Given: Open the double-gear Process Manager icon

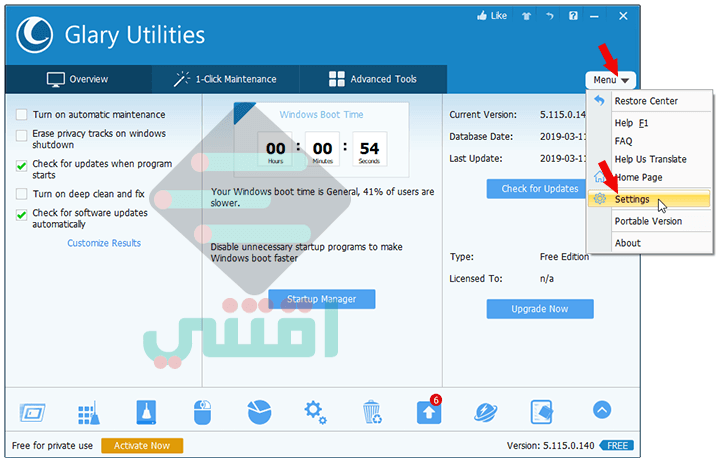Looking at the screenshot, I should (315, 412).
